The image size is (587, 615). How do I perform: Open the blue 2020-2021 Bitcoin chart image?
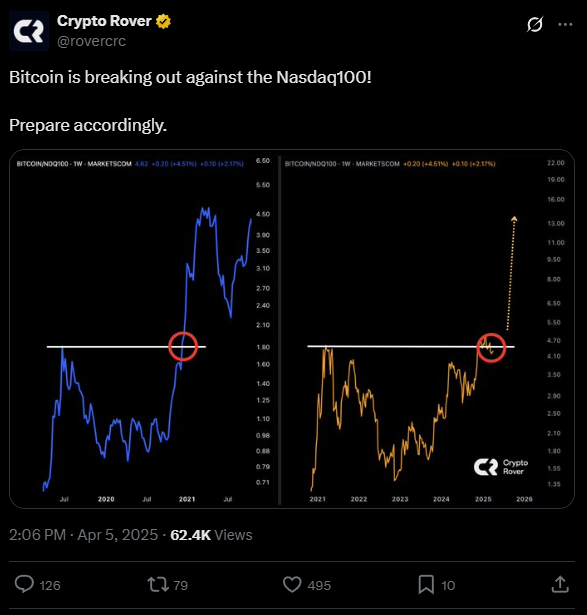(144, 329)
